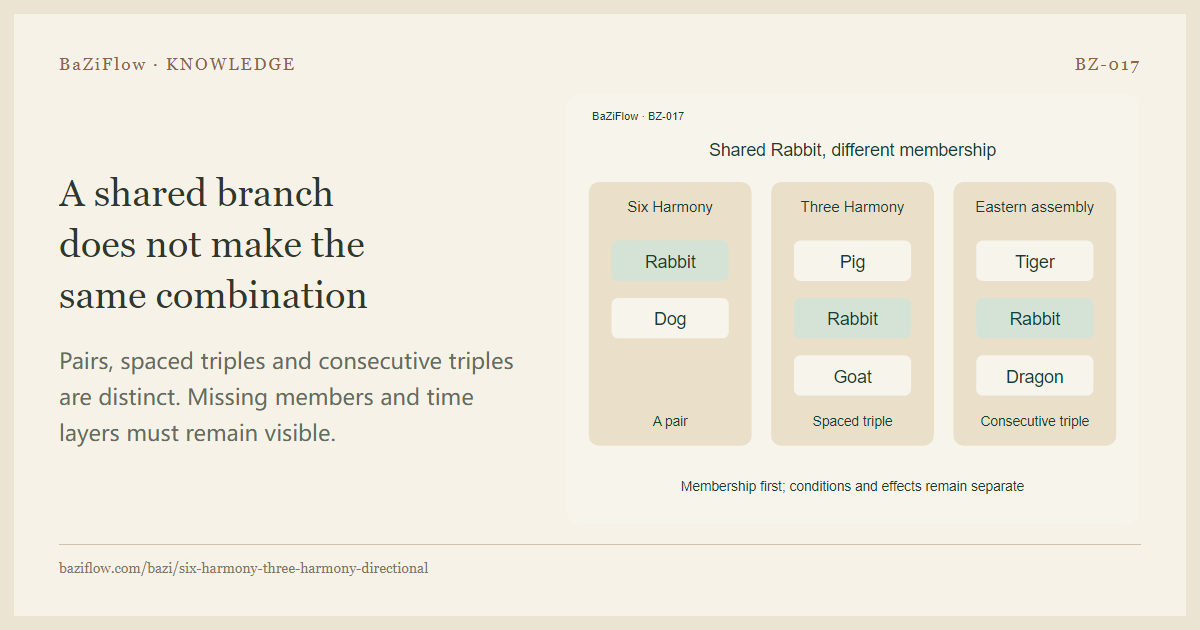Click the Rabbit chip under Eastern assembly

coord(1034,318)
